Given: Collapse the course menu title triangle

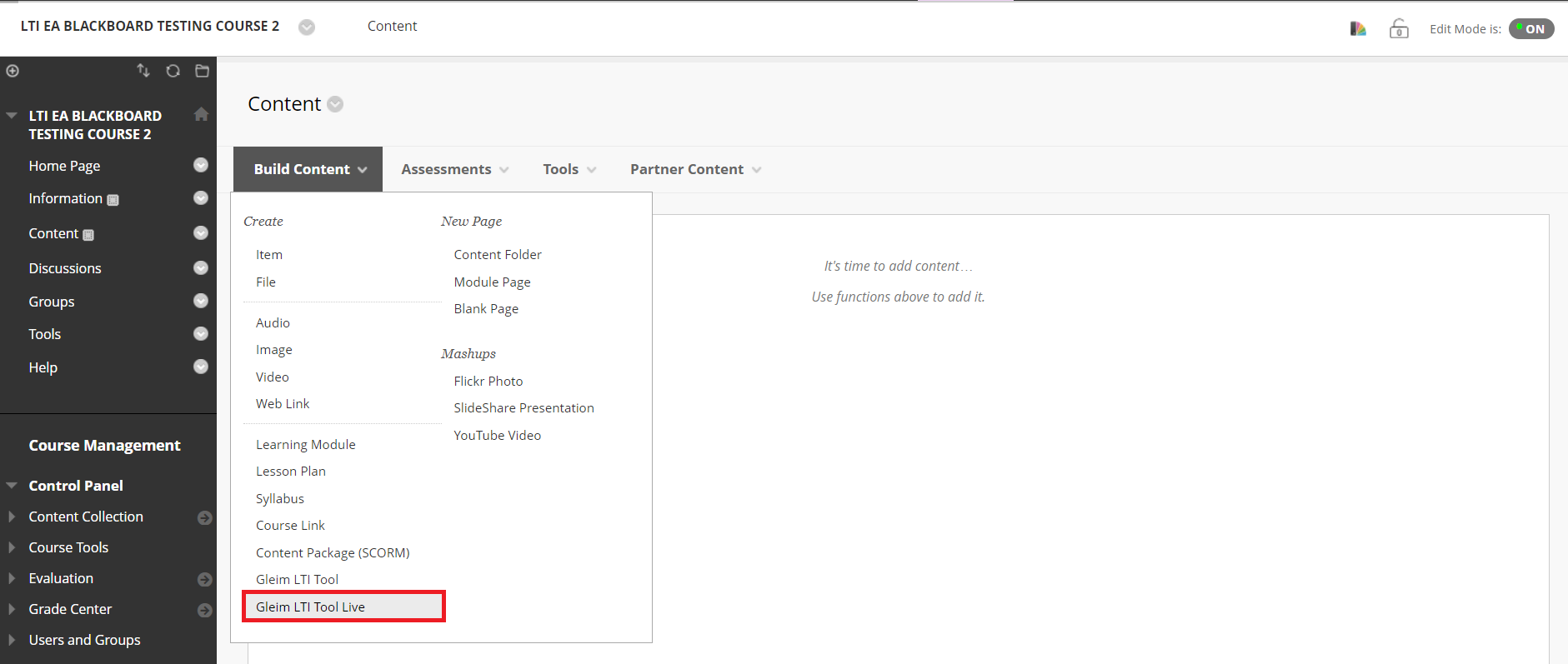Looking at the screenshot, I should [12, 115].
